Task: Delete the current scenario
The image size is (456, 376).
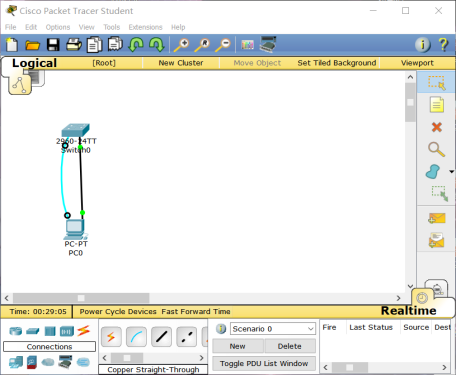Action: pos(290,346)
